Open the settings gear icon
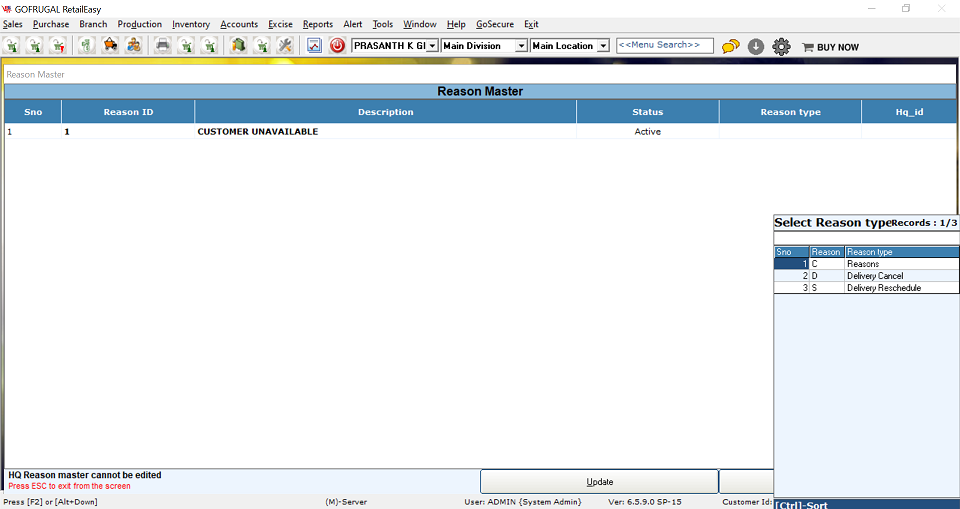This screenshot has width=960, height=509. click(x=781, y=46)
